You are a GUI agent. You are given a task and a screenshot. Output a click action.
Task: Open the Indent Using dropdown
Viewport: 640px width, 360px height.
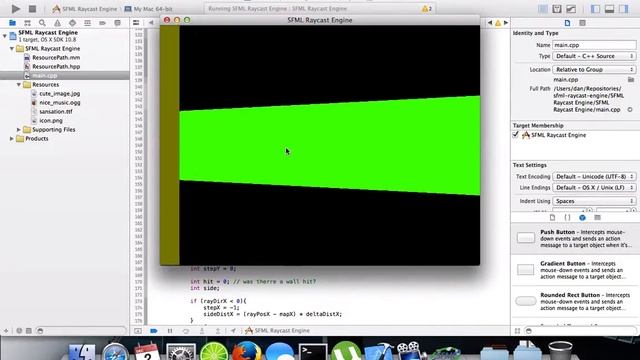click(594, 201)
